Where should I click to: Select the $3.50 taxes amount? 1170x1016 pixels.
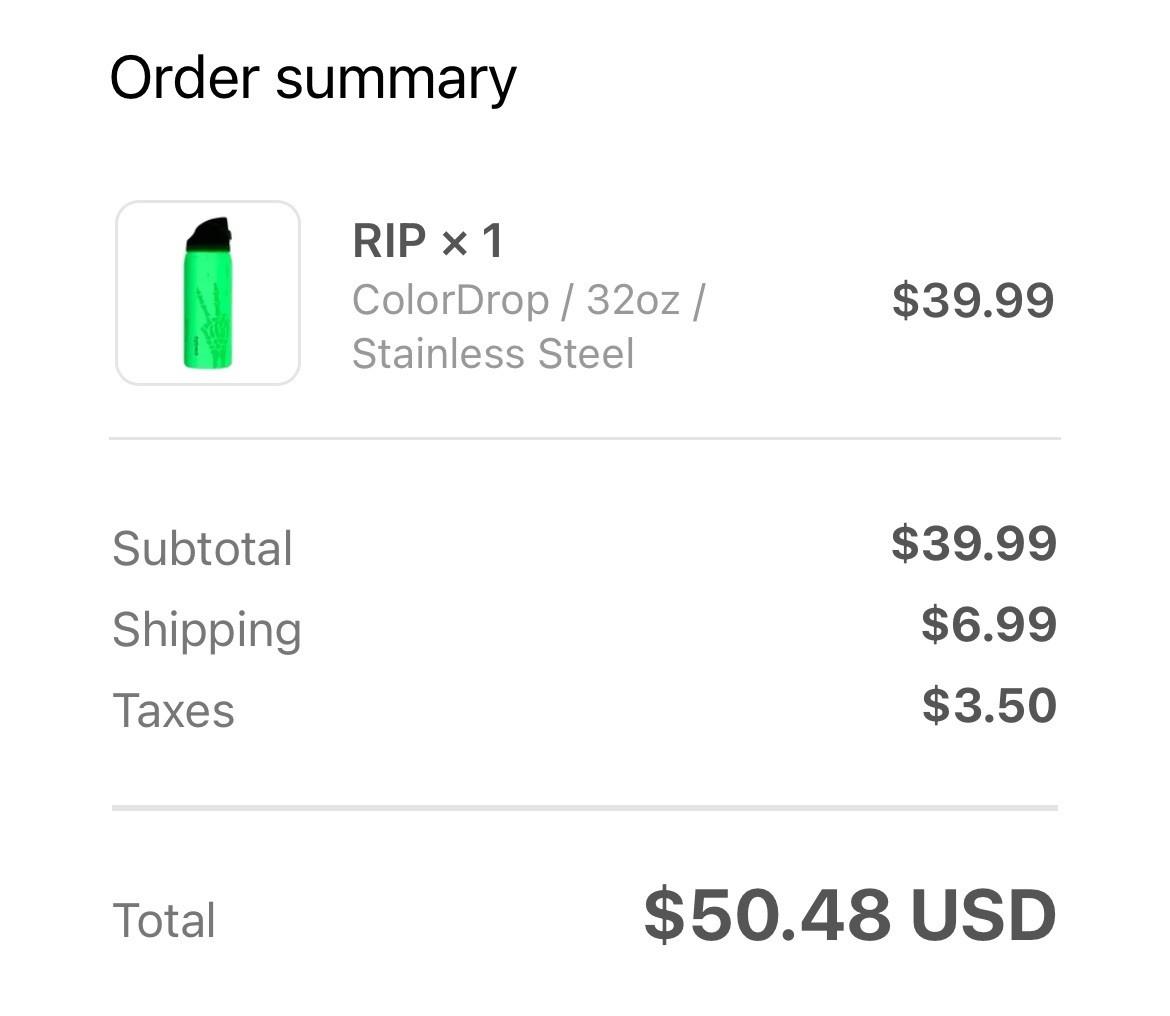988,705
